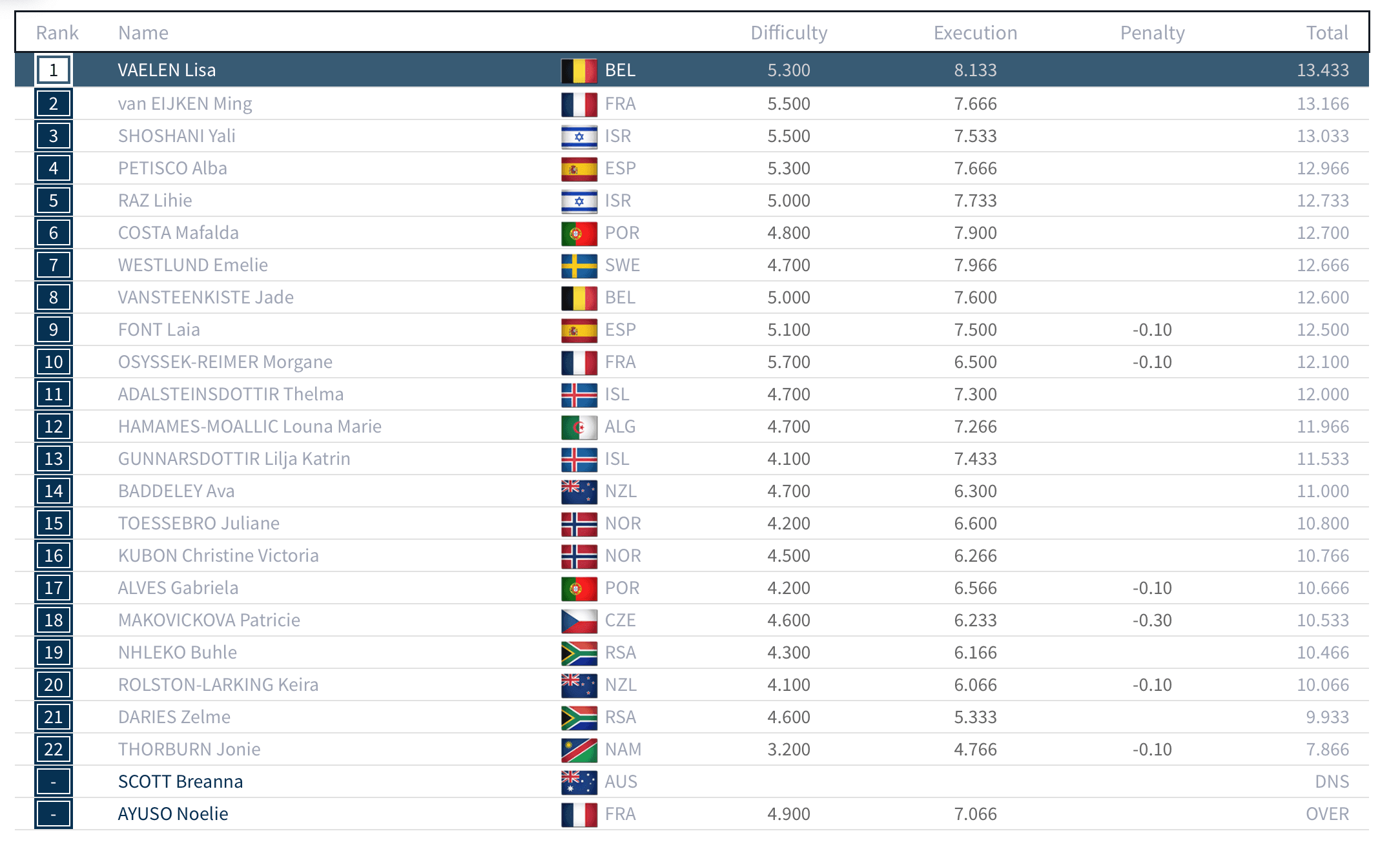Image resolution: width=1400 pixels, height=851 pixels.
Task: Open athlete AYUSO Noelie's name link
Action: [173, 814]
